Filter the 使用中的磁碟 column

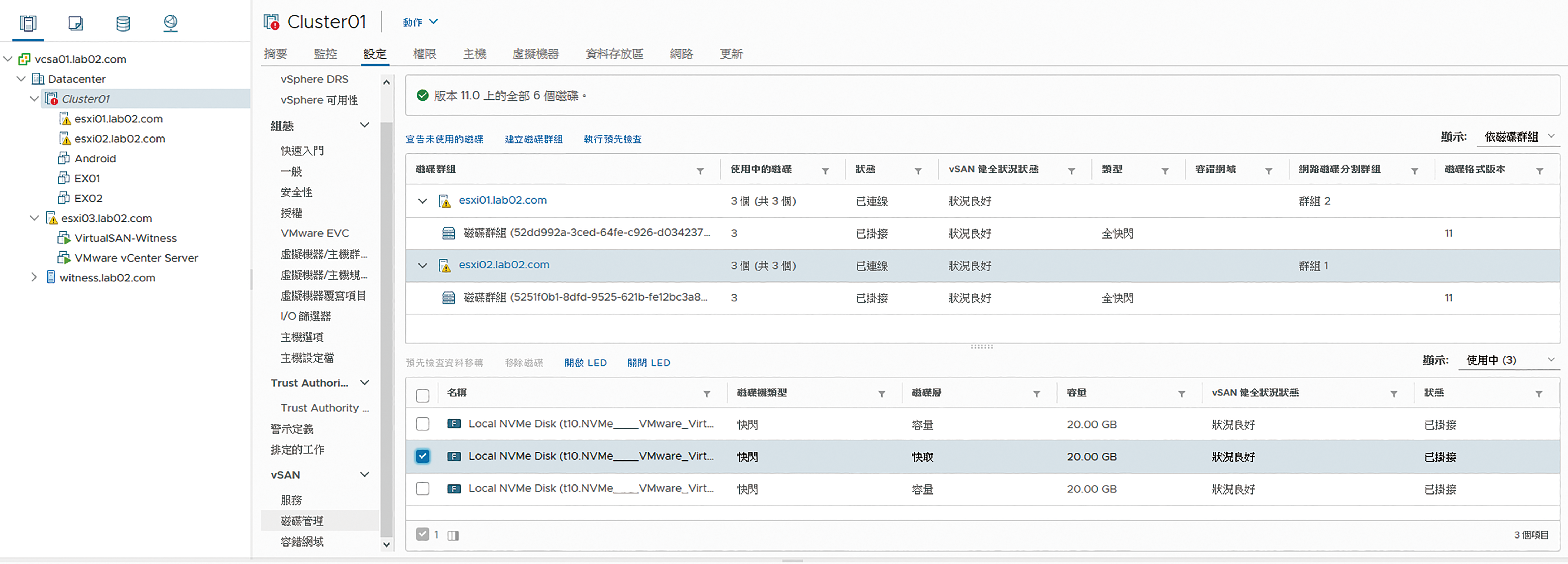click(826, 171)
